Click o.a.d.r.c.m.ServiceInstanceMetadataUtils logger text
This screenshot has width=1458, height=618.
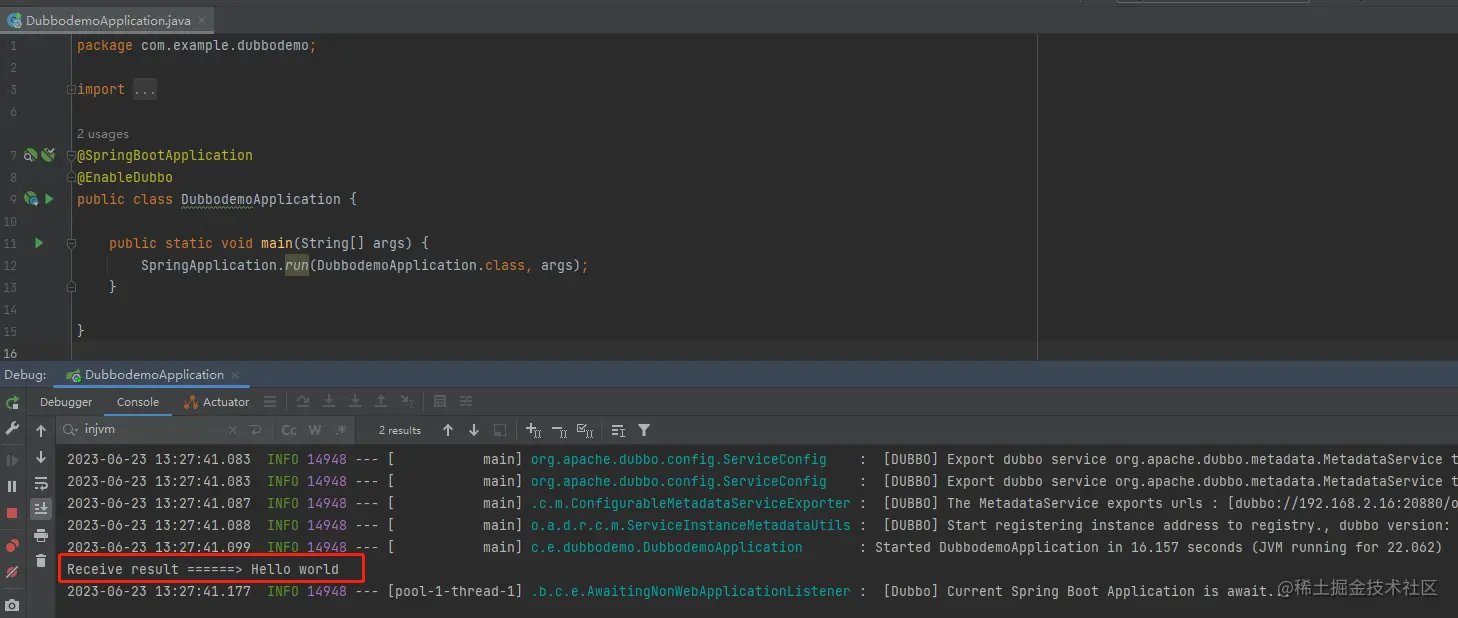click(x=690, y=525)
